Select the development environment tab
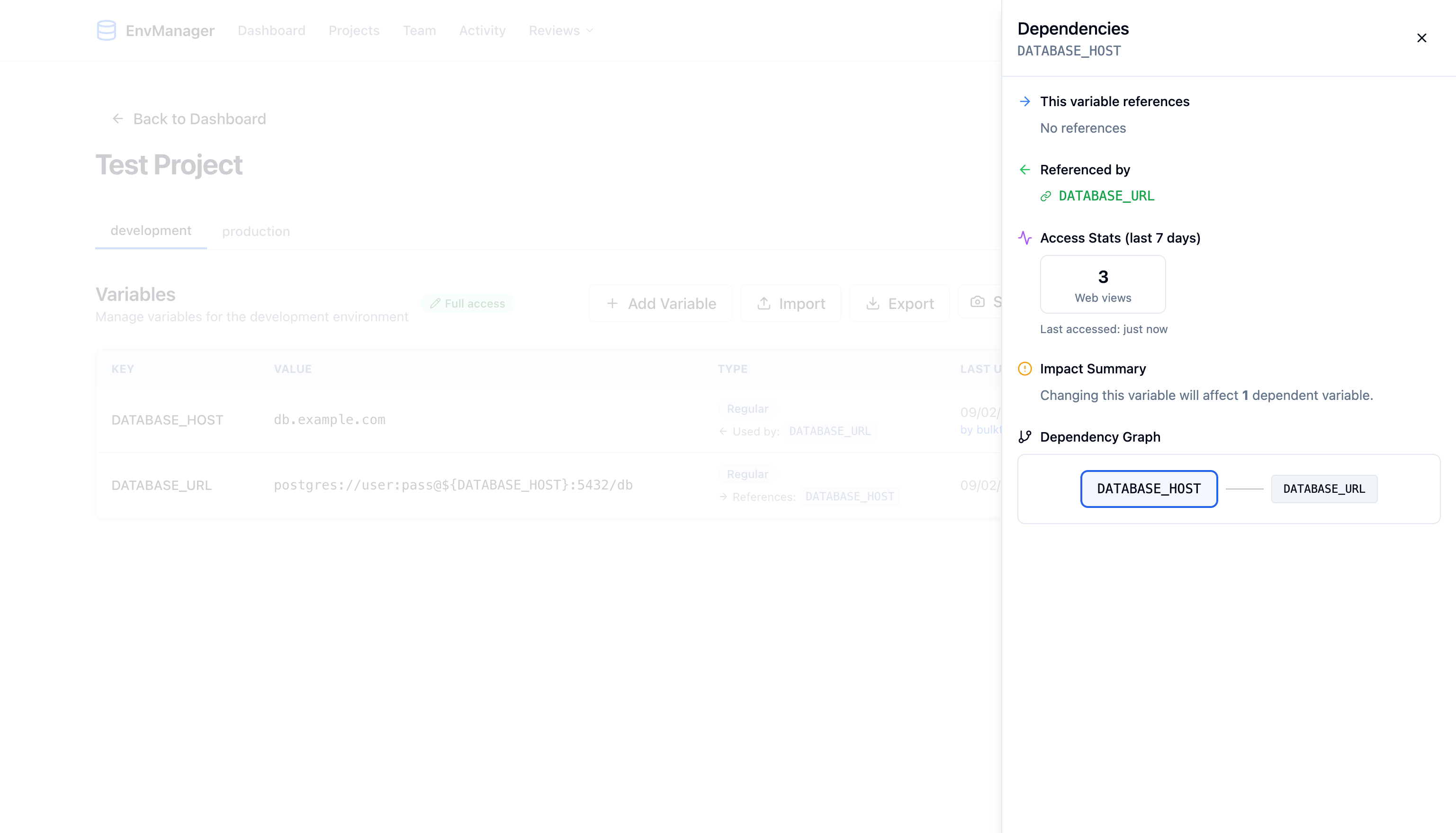Viewport: 1456px width, 833px height. click(151, 230)
